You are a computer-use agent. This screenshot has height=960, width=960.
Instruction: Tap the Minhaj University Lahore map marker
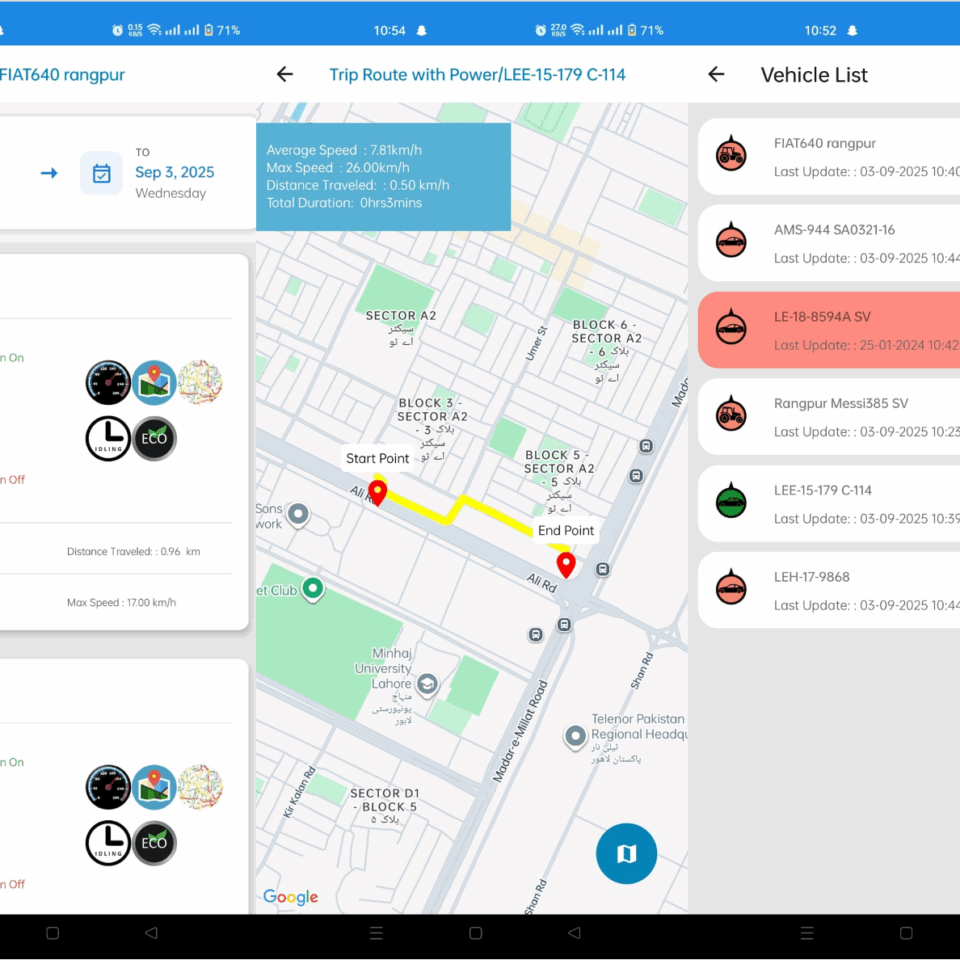[x=428, y=684]
